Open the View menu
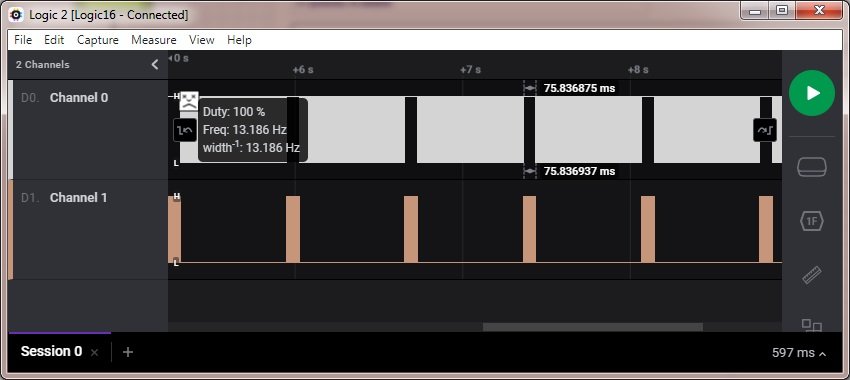The image size is (850, 380). pos(202,40)
